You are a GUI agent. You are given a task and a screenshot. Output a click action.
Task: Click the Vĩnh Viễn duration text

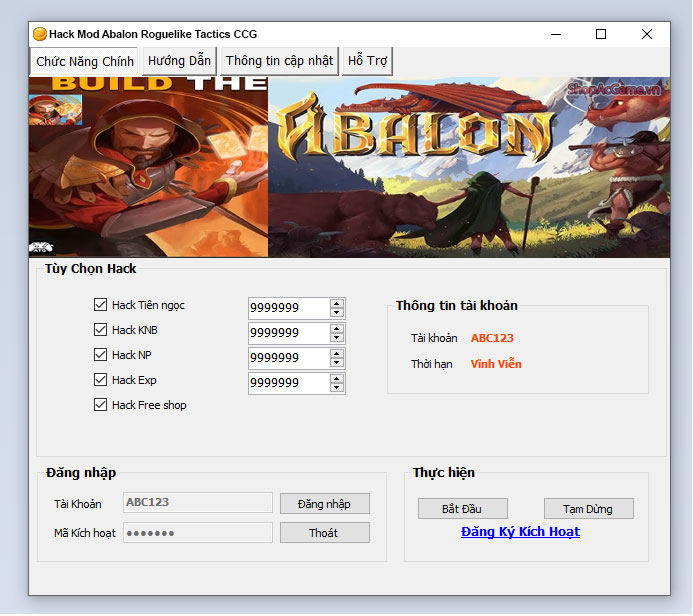click(496, 364)
